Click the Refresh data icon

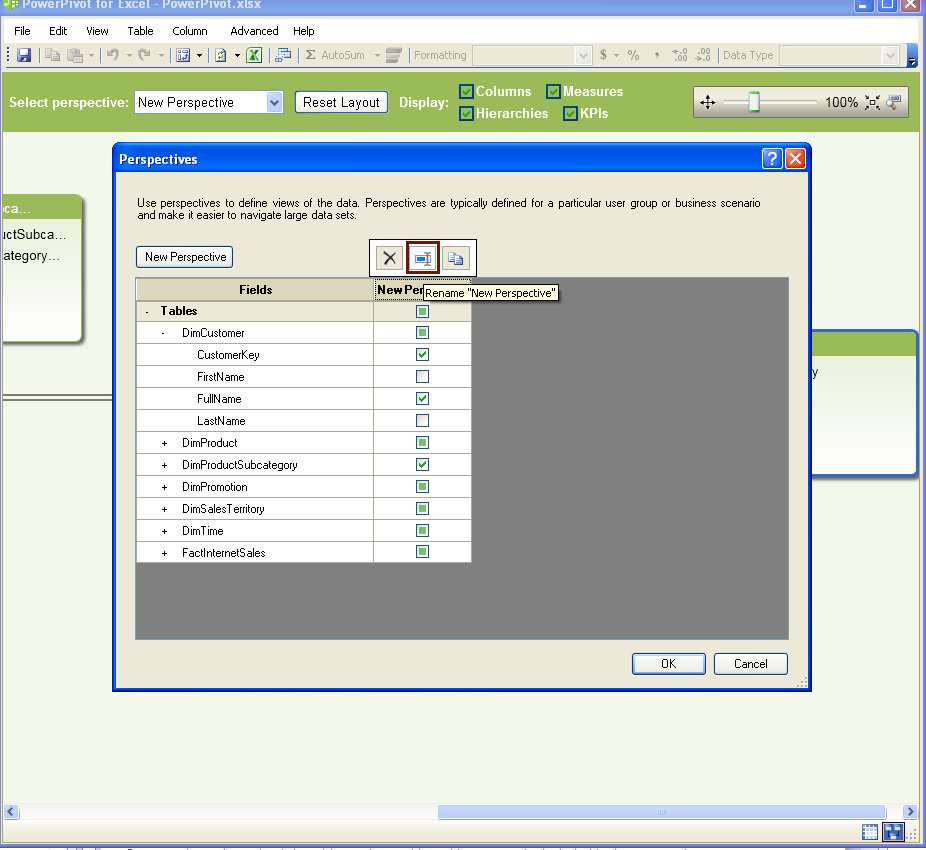(221, 55)
